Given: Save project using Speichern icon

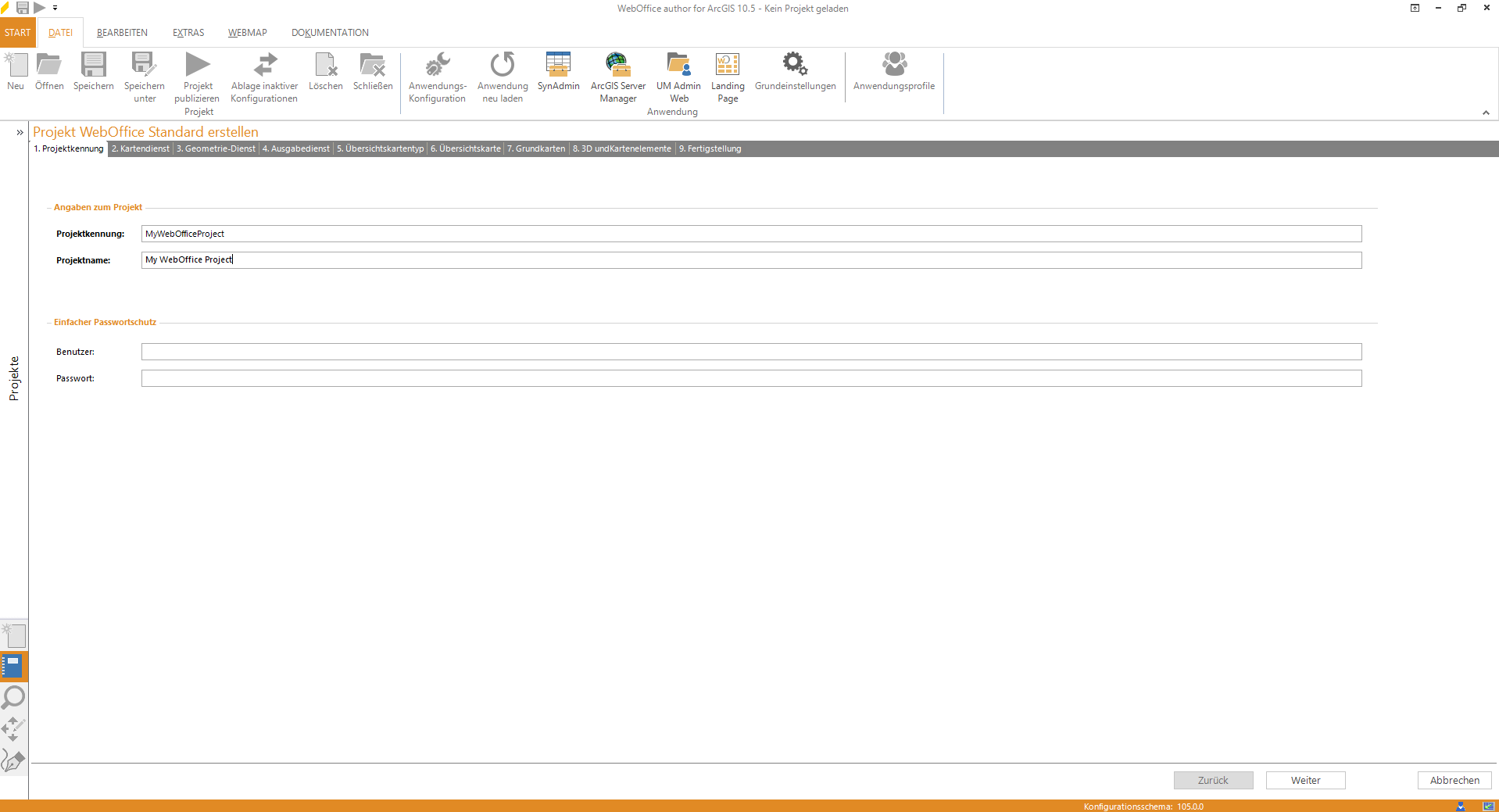Looking at the screenshot, I should 94,72.
